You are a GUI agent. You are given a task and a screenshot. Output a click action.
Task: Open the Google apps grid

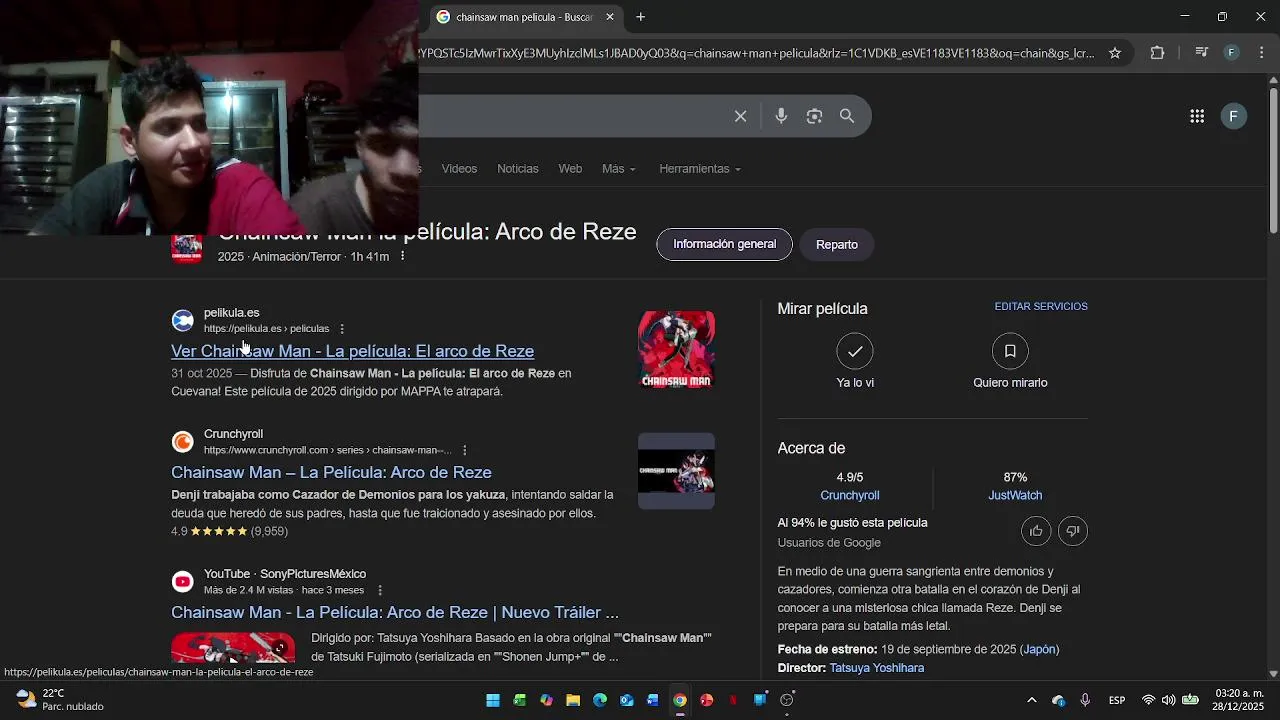pyautogui.click(x=1197, y=116)
